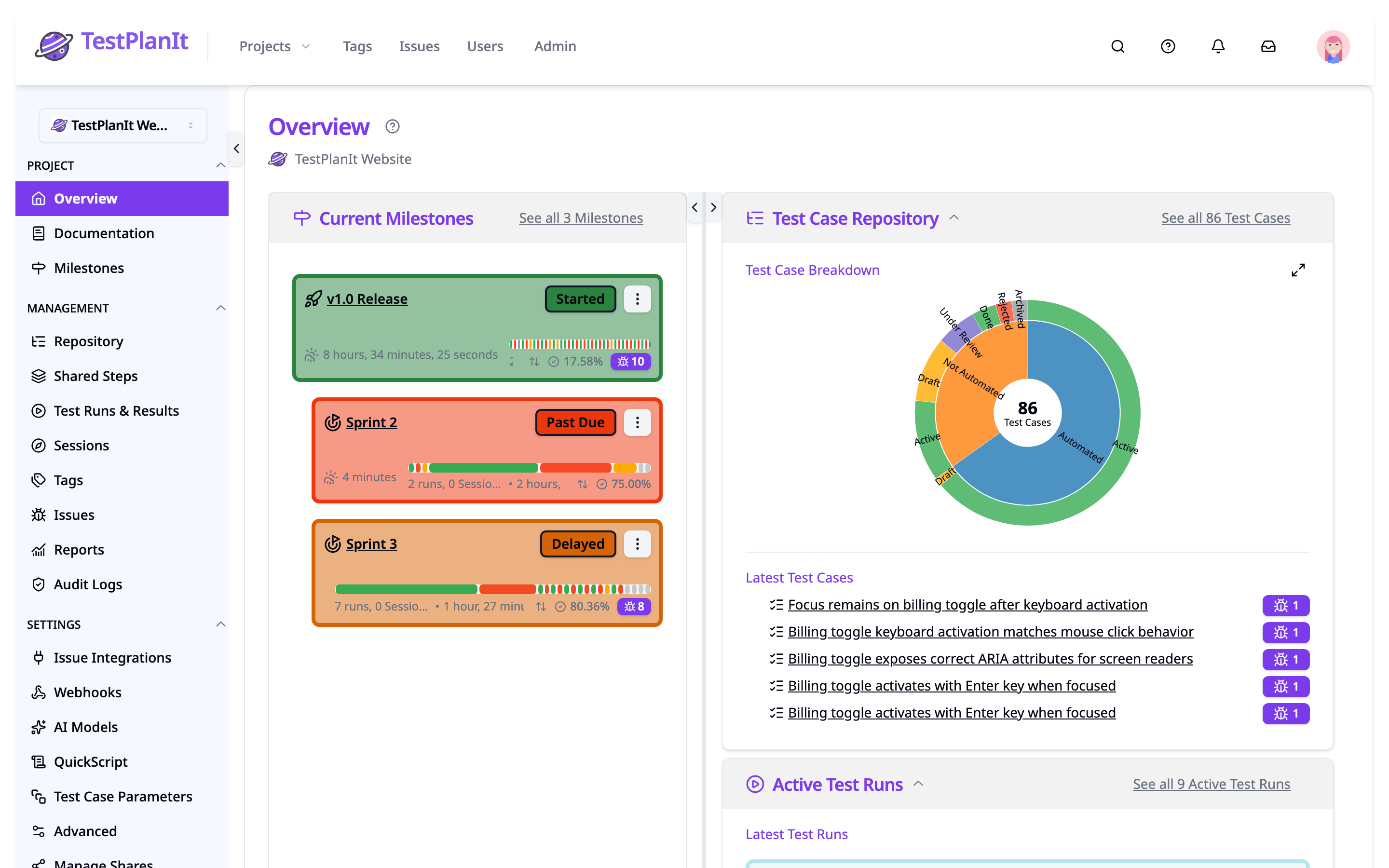Screen dimensions: 1389x868
Task: Open notifications bell icon
Action: point(1218,46)
